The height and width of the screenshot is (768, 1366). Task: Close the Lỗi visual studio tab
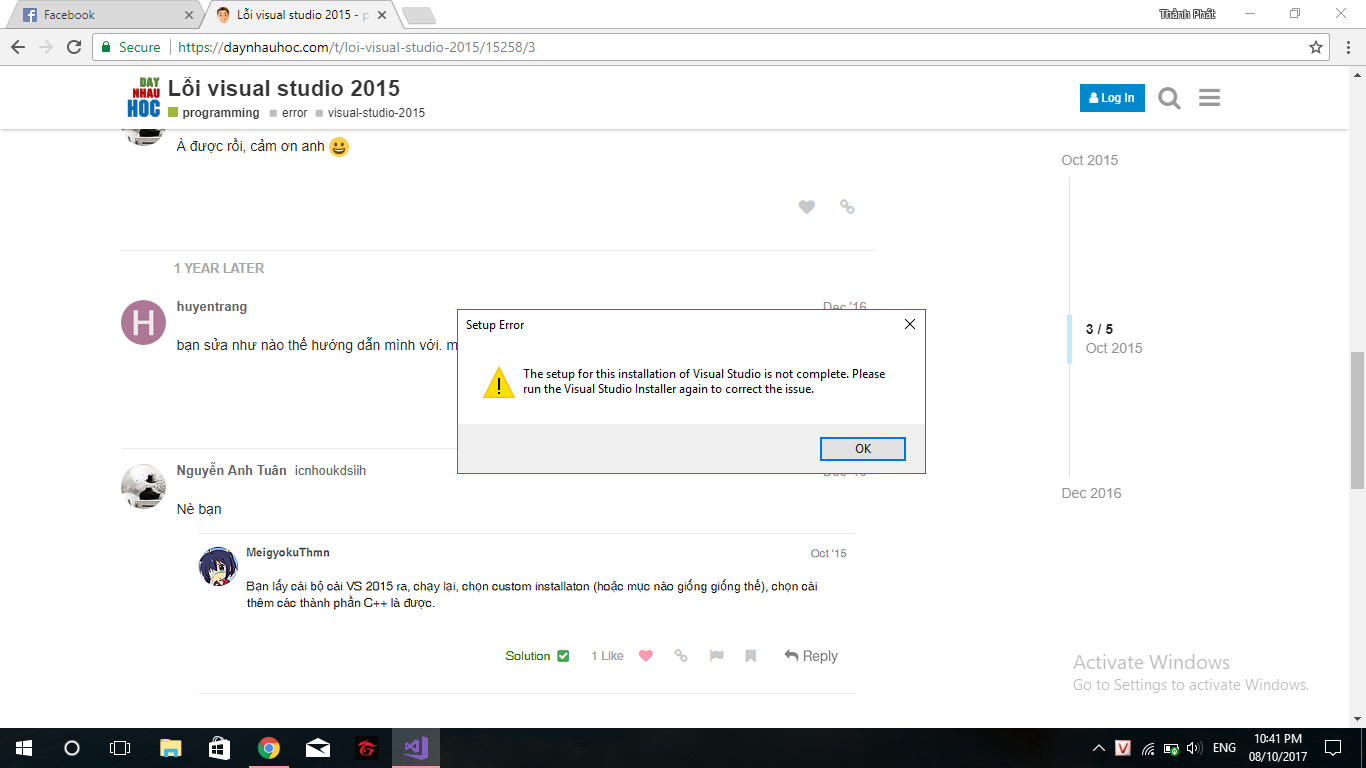click(x=382, y=15)
